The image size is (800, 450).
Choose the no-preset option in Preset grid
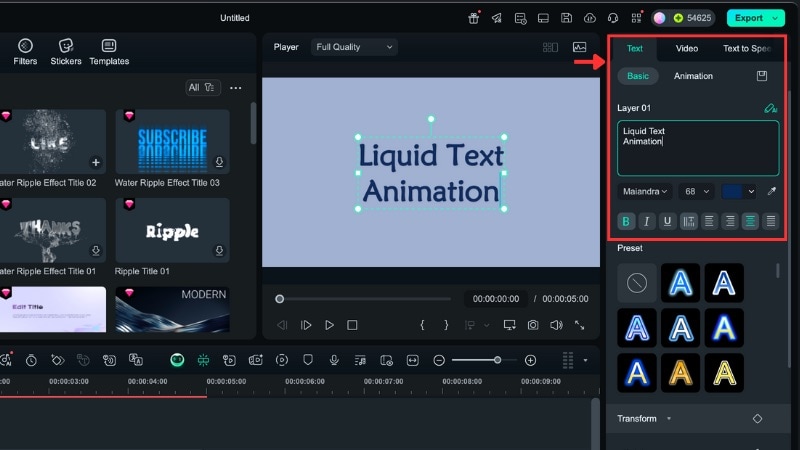click(637, 283)
